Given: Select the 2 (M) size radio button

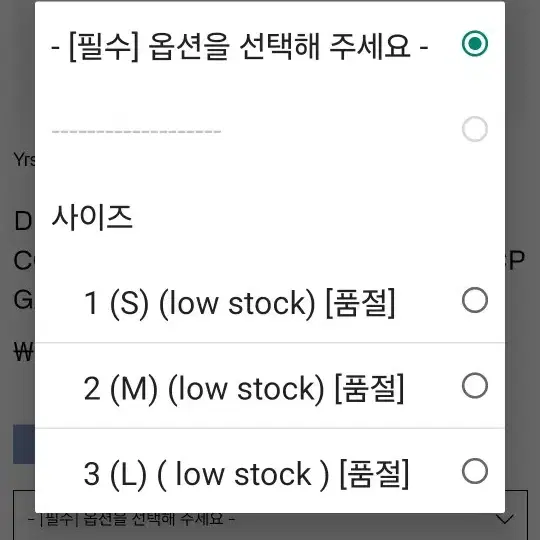Looking at the screenshot, I should click(x=475, y=385).
